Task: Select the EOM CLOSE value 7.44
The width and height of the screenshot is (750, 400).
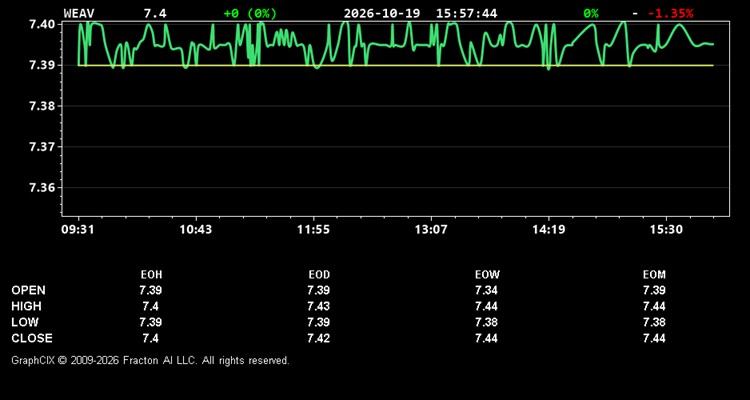Action: tap(654, 338)
